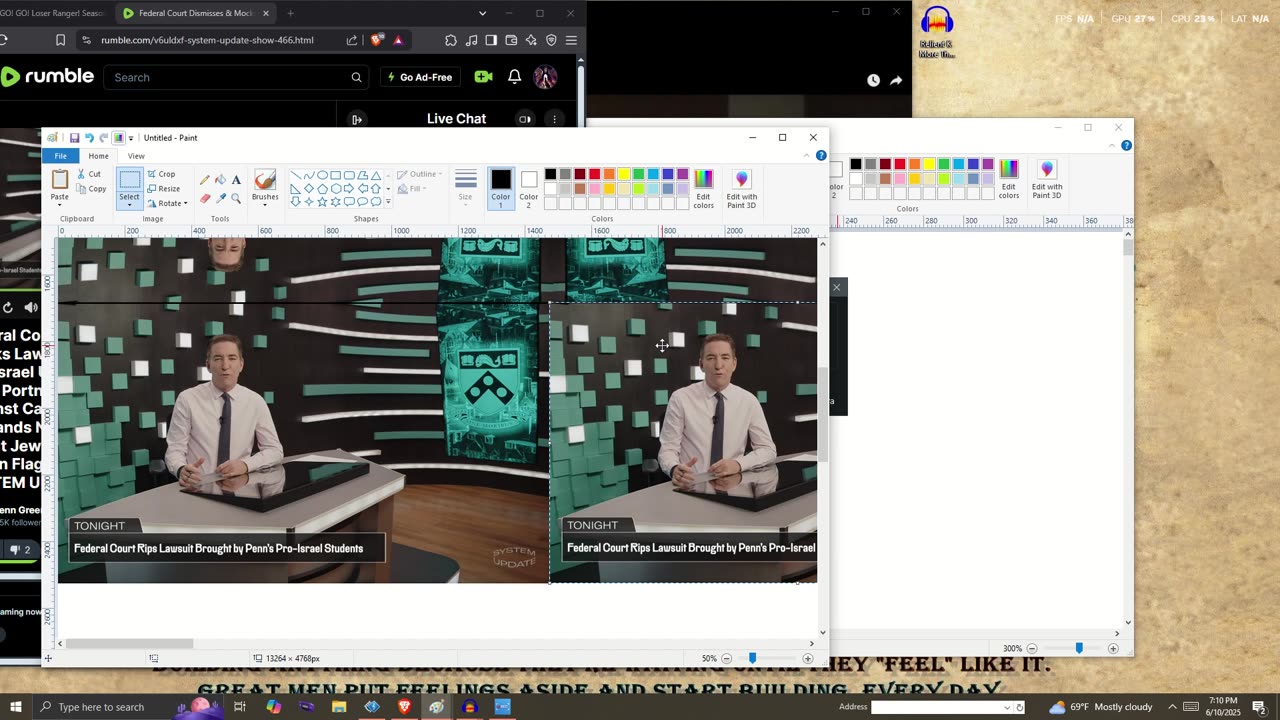Click the zoom slider in front Paint
Image resolution: width=1280 pixels, height=720 pixels.
tap(753, 658)
